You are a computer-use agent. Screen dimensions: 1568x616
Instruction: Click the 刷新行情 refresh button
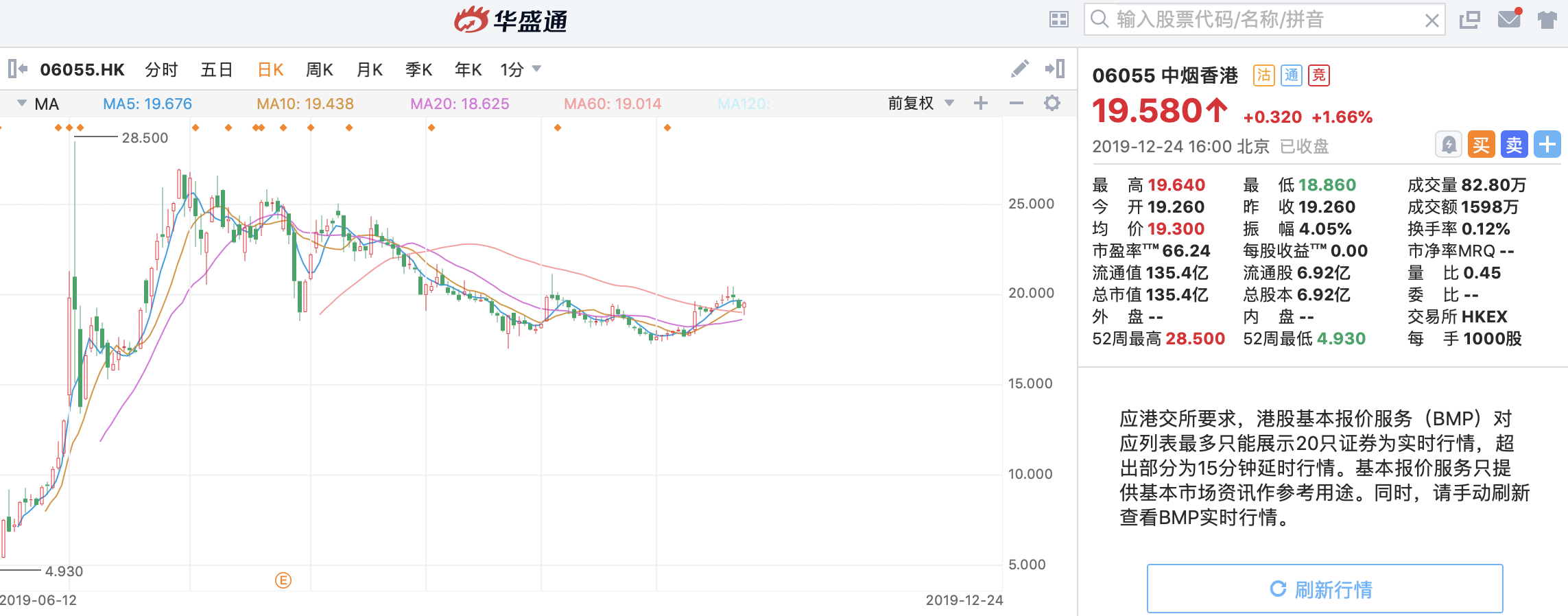point(1325,589)
